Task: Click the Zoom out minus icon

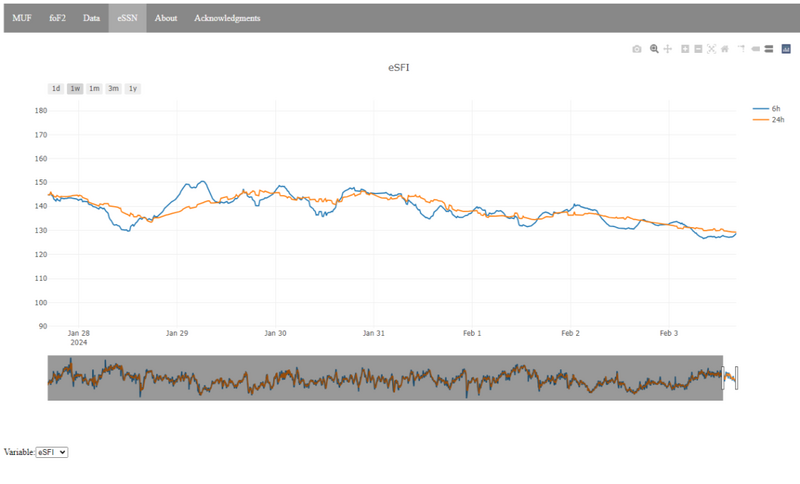Action: [698, 49]
